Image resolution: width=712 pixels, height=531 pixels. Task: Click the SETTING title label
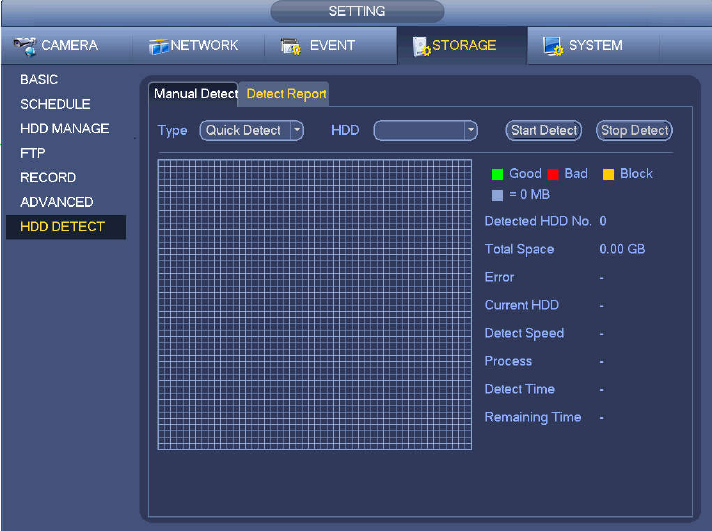(x=357, y=11)
